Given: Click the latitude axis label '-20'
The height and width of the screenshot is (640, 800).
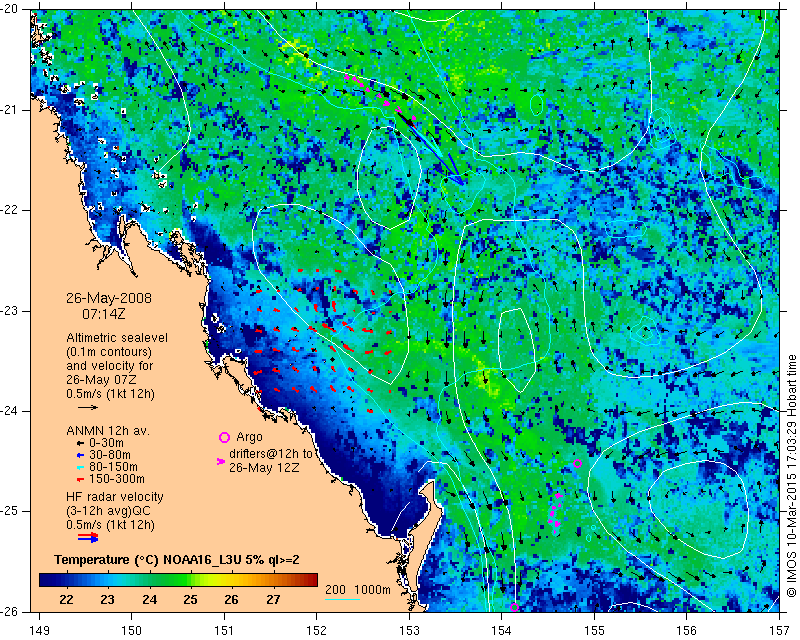Looking at the screenshot, I should (x=10, y=9).
